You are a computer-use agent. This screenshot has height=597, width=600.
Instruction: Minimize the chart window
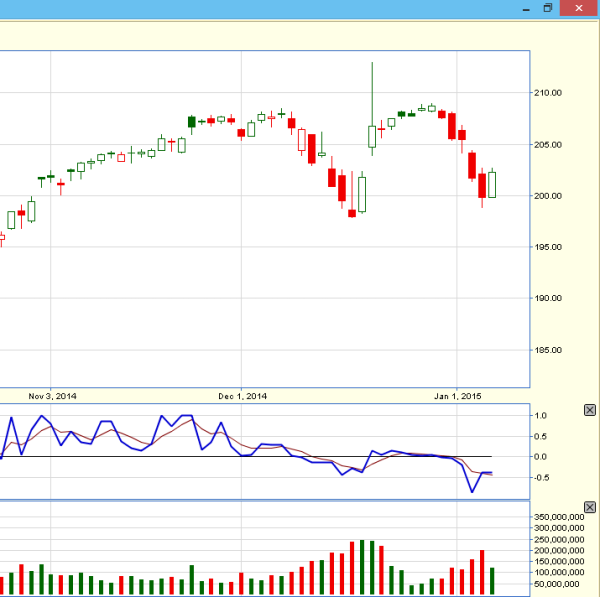[524, 8]
